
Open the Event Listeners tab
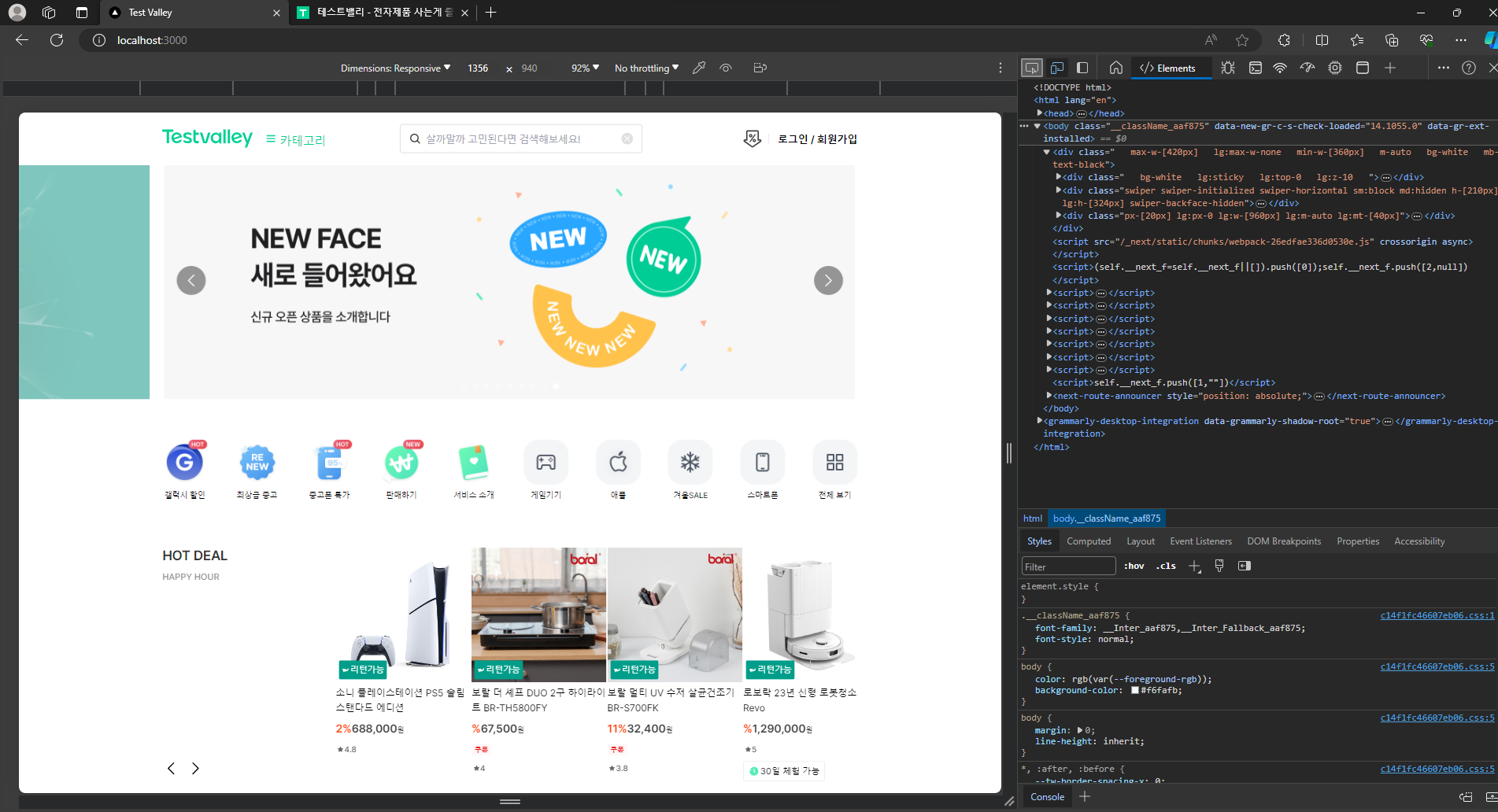1200,541
